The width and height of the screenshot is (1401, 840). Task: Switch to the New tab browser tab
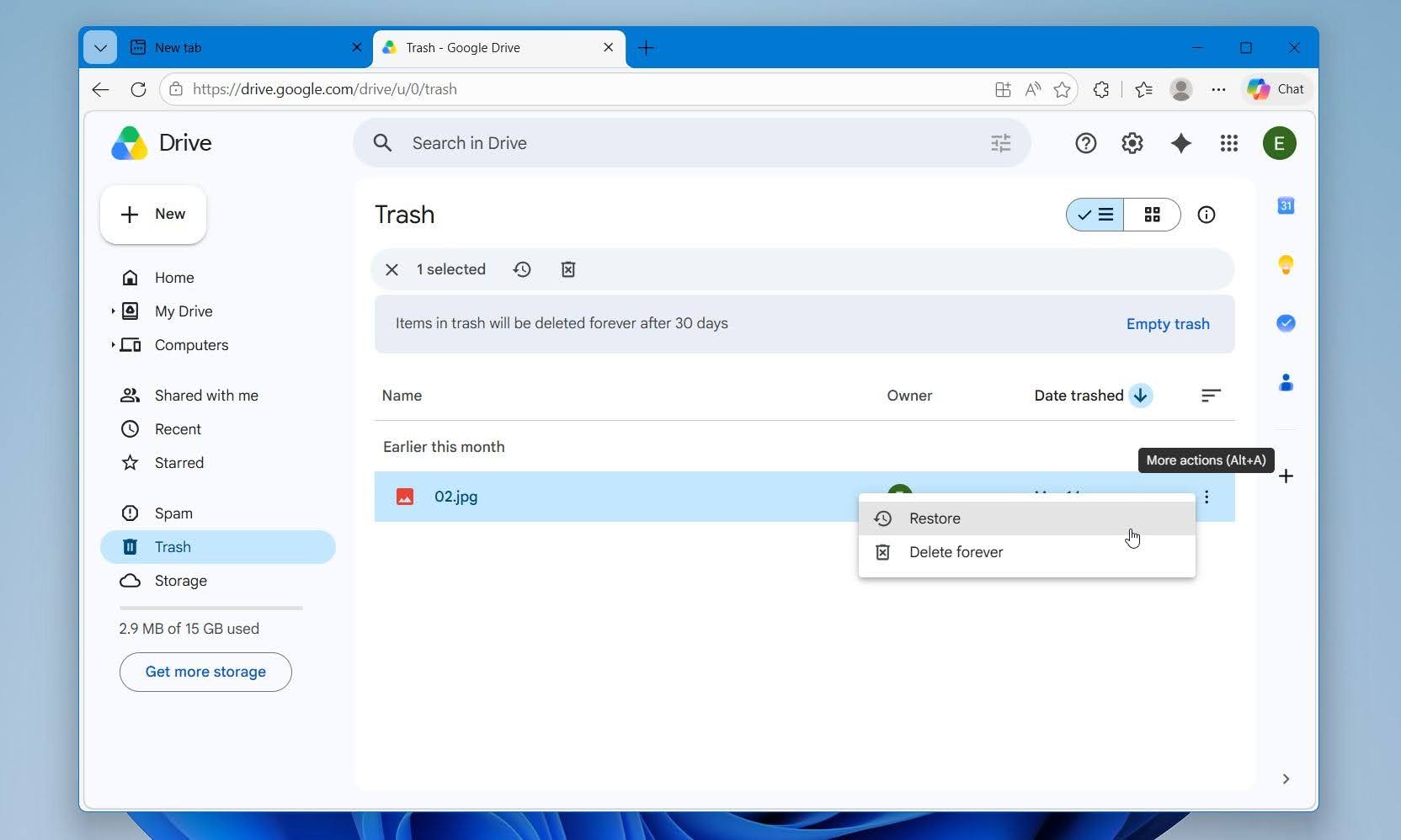coord(244,48)
